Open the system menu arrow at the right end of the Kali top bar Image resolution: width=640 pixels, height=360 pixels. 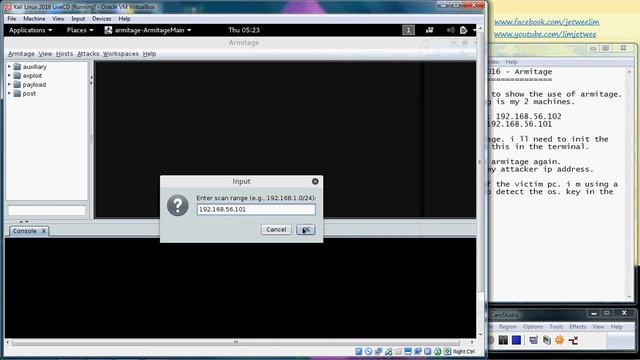click(474, 30)
